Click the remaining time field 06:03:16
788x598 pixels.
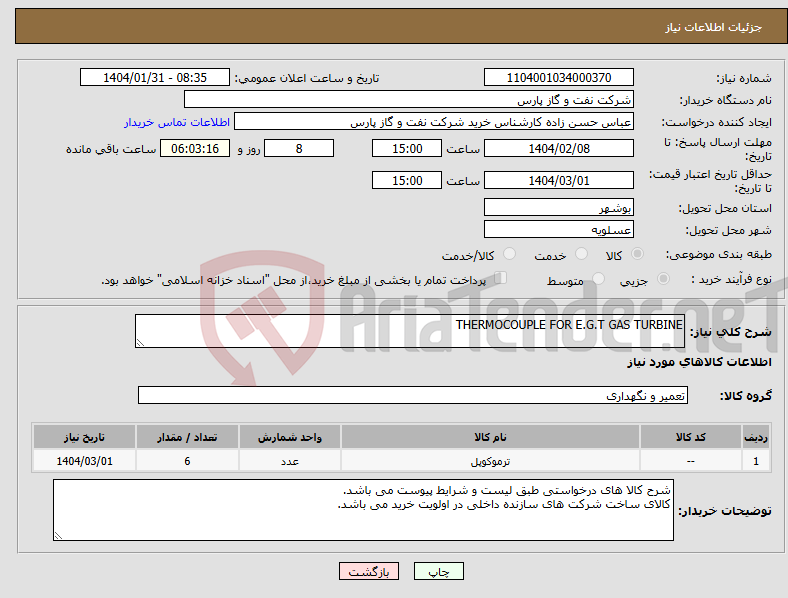(x=195, y=148)
